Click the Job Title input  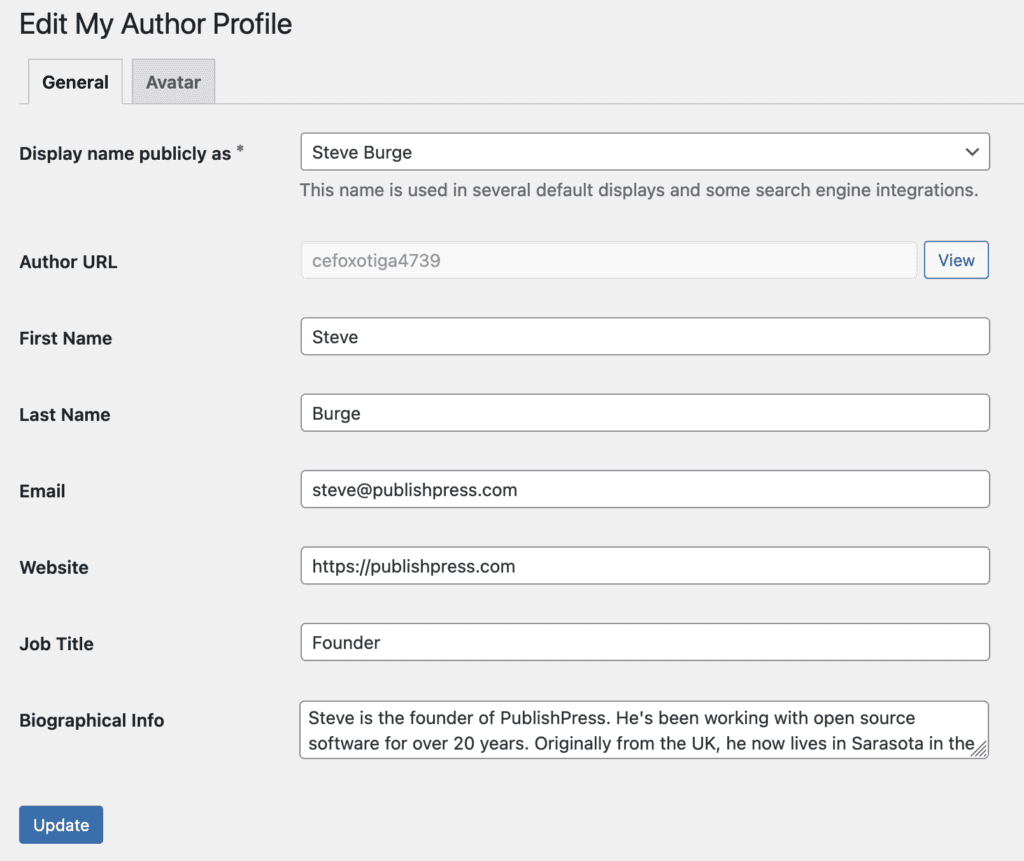pyautogui.click(x=644, y=642)
